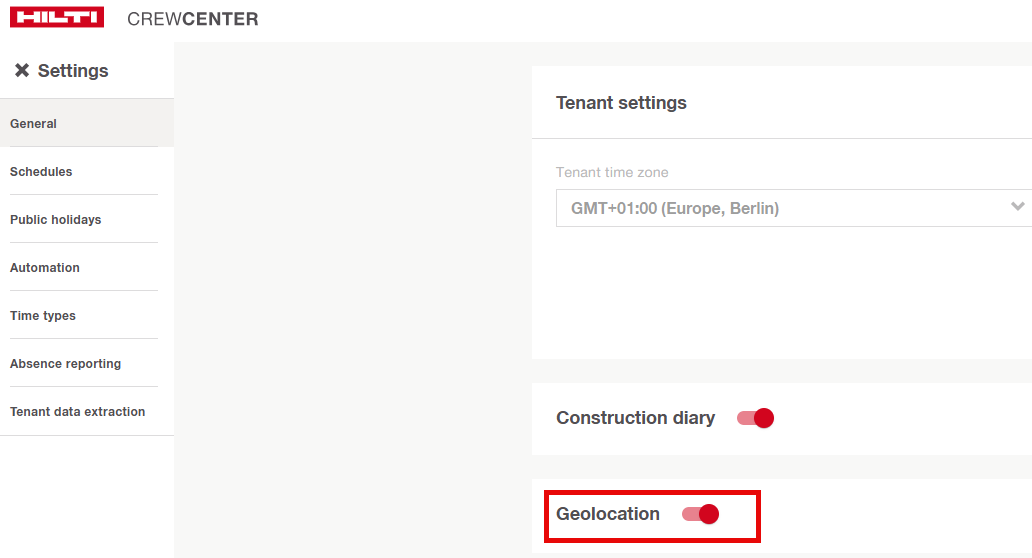Open the Schedules settings section
The height and width of the screenshot is (558, 1032).
[x=41, y=172]
